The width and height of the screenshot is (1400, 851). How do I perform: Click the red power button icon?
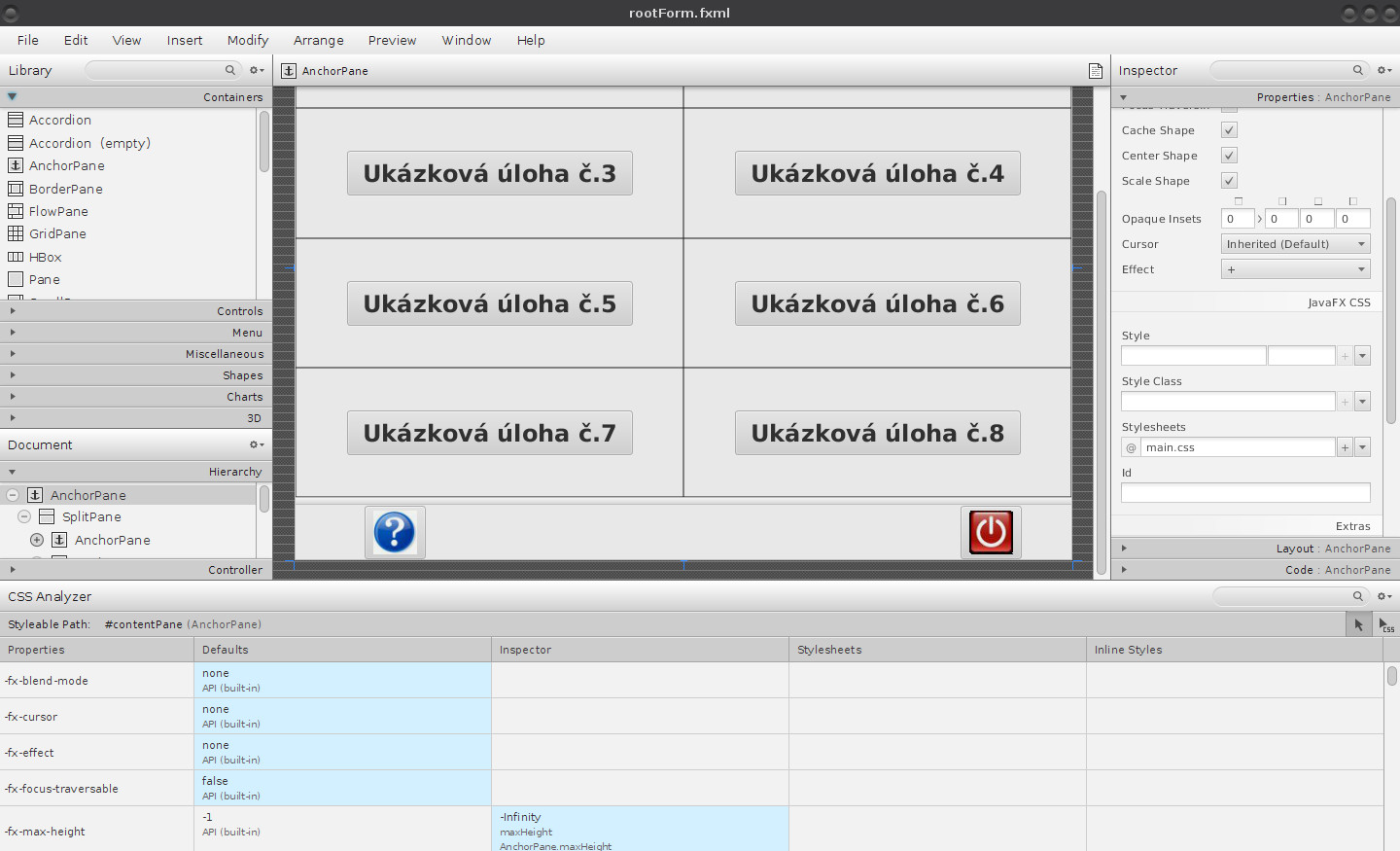[991, 532]
